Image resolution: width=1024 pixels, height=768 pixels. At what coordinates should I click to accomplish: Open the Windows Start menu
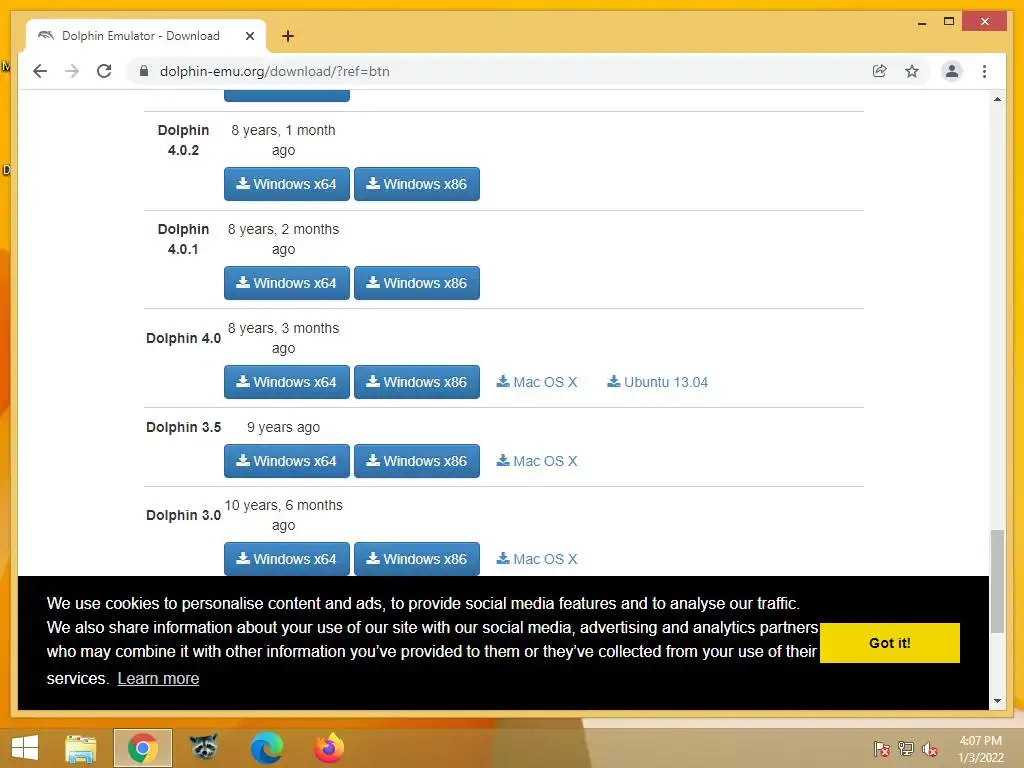click(x=25, y=748)
